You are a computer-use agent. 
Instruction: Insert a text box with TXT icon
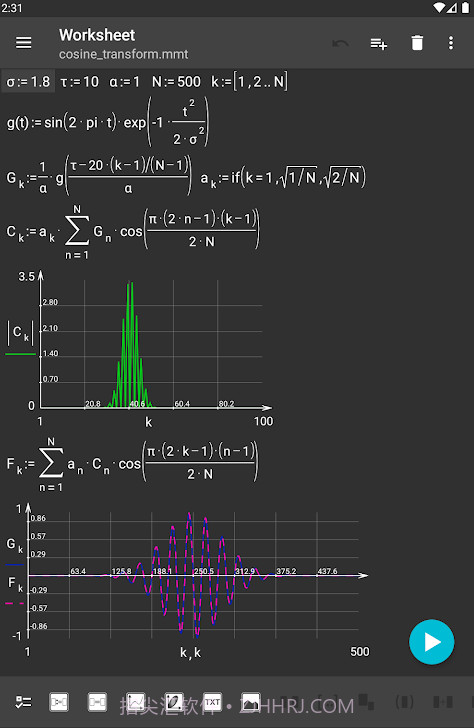click(213, 702)
